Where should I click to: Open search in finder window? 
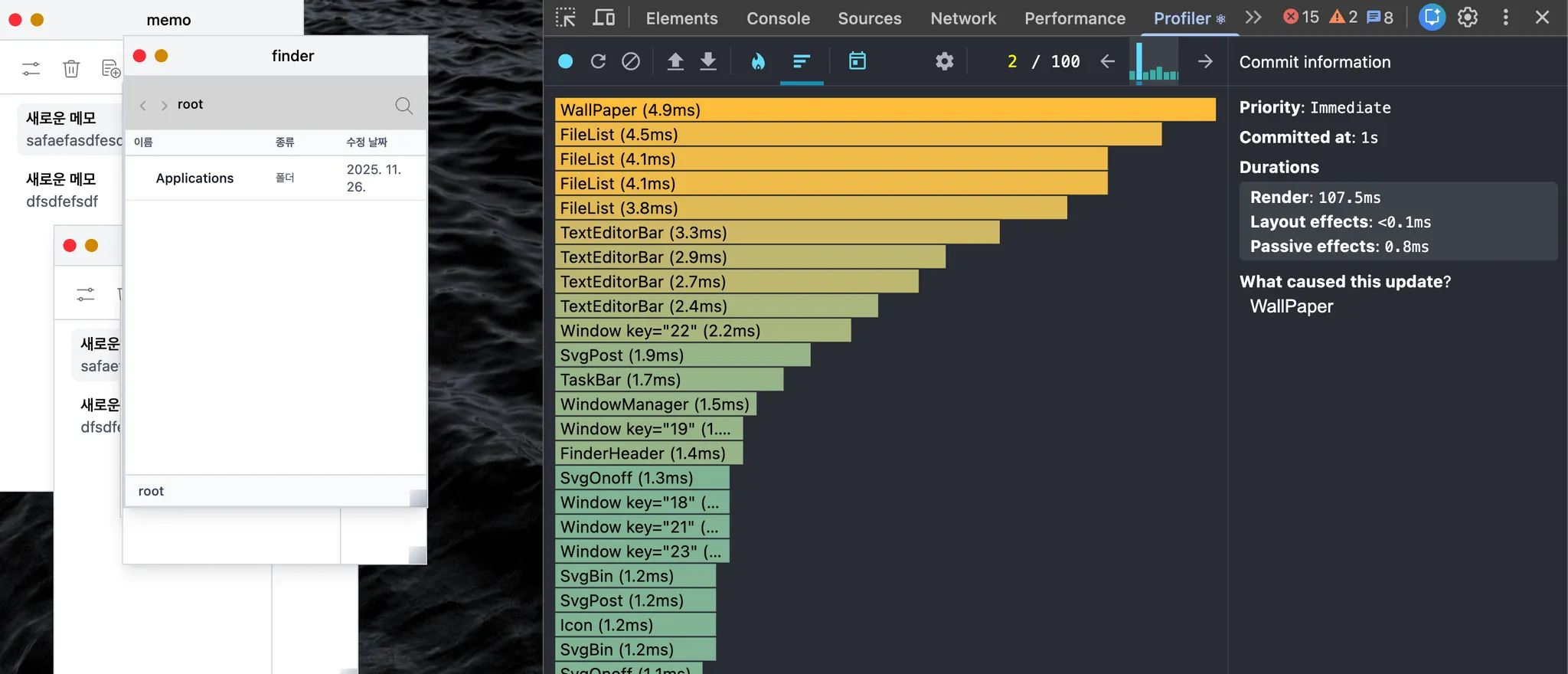point(403,105)
